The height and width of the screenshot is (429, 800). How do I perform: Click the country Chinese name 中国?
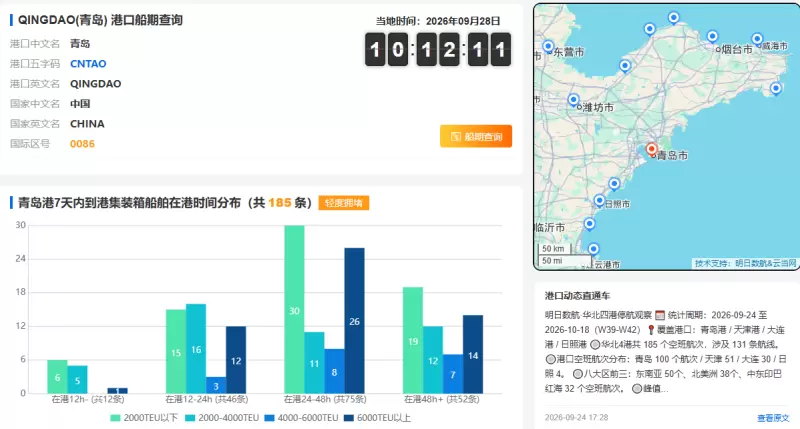80,104
